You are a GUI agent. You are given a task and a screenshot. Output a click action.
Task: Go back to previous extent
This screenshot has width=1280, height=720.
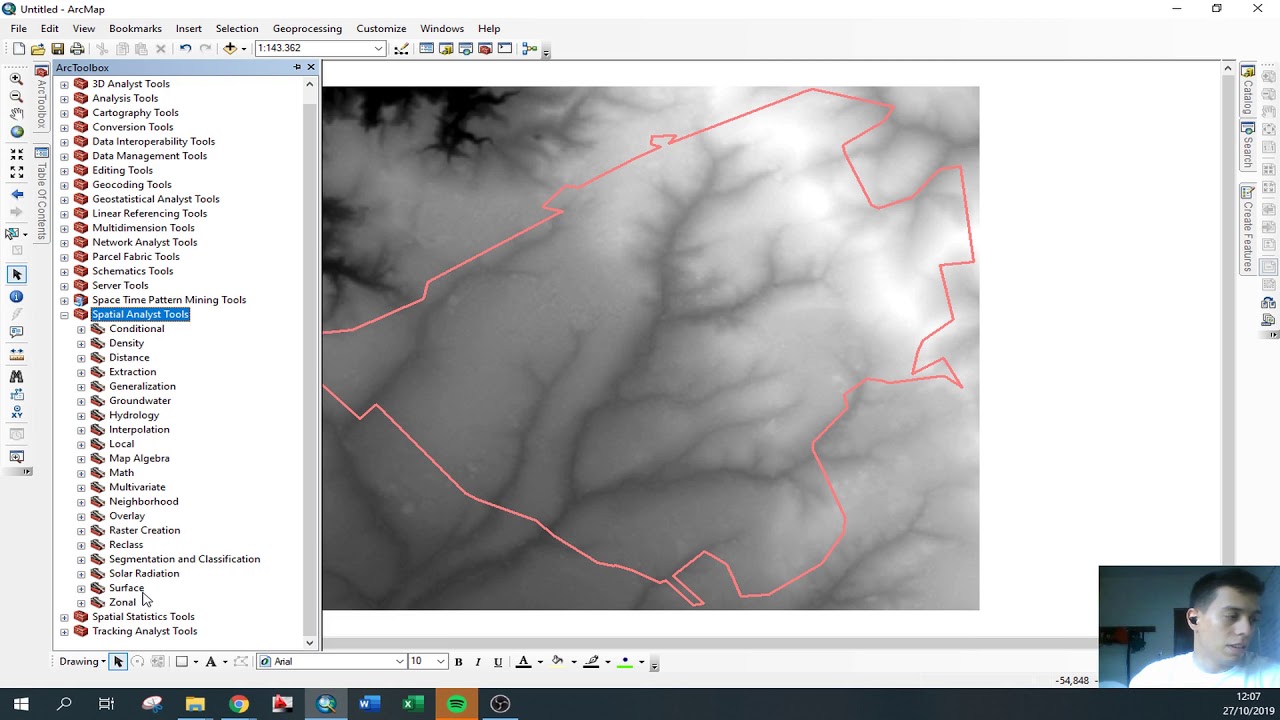point(16,194)
